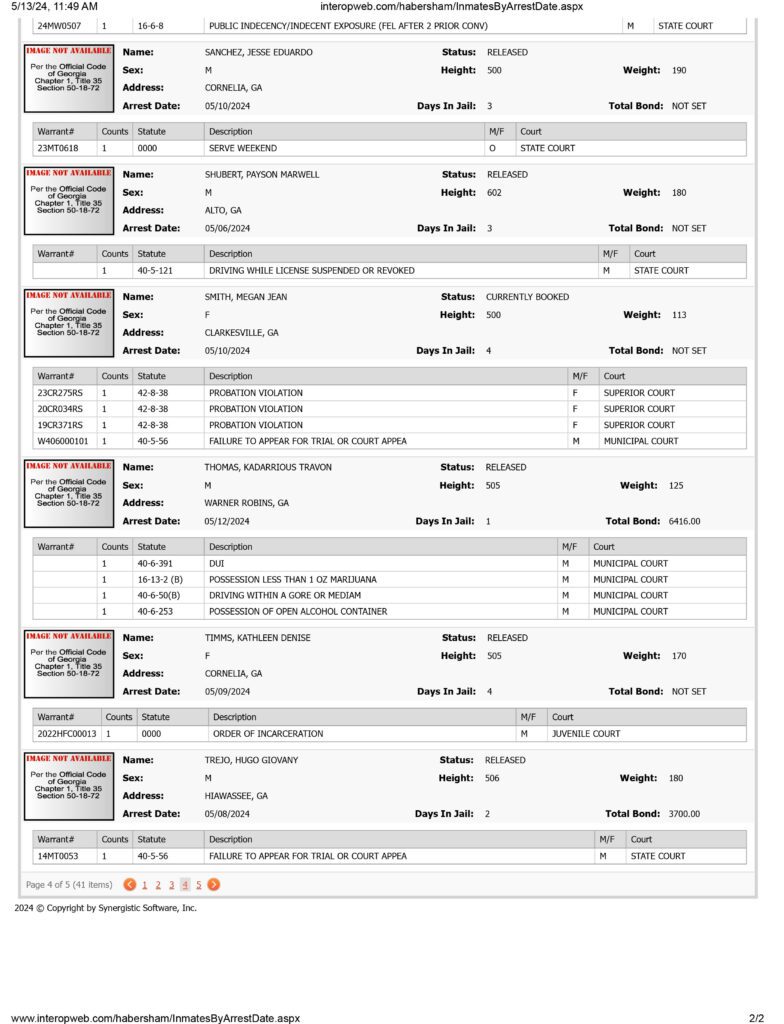Click image placeholder for Shubert, Payson Marwell

(x=69, y=200)
